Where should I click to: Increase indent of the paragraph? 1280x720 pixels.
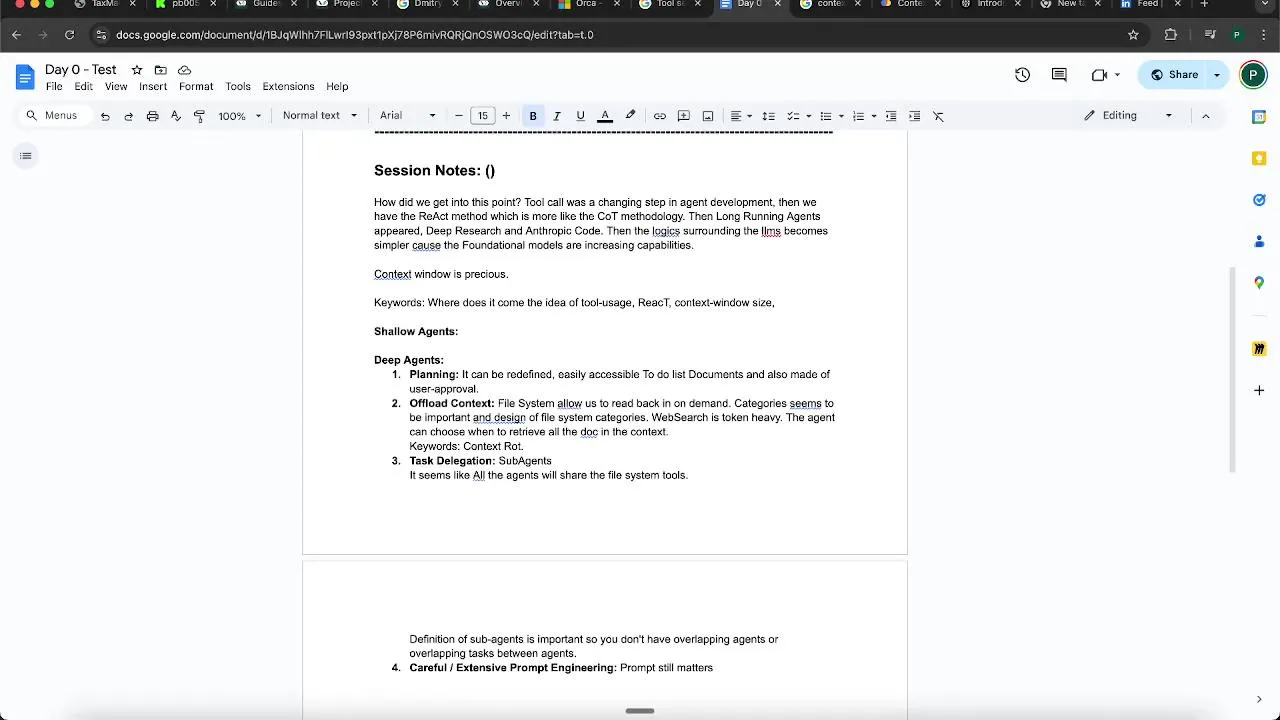(914, 116)
